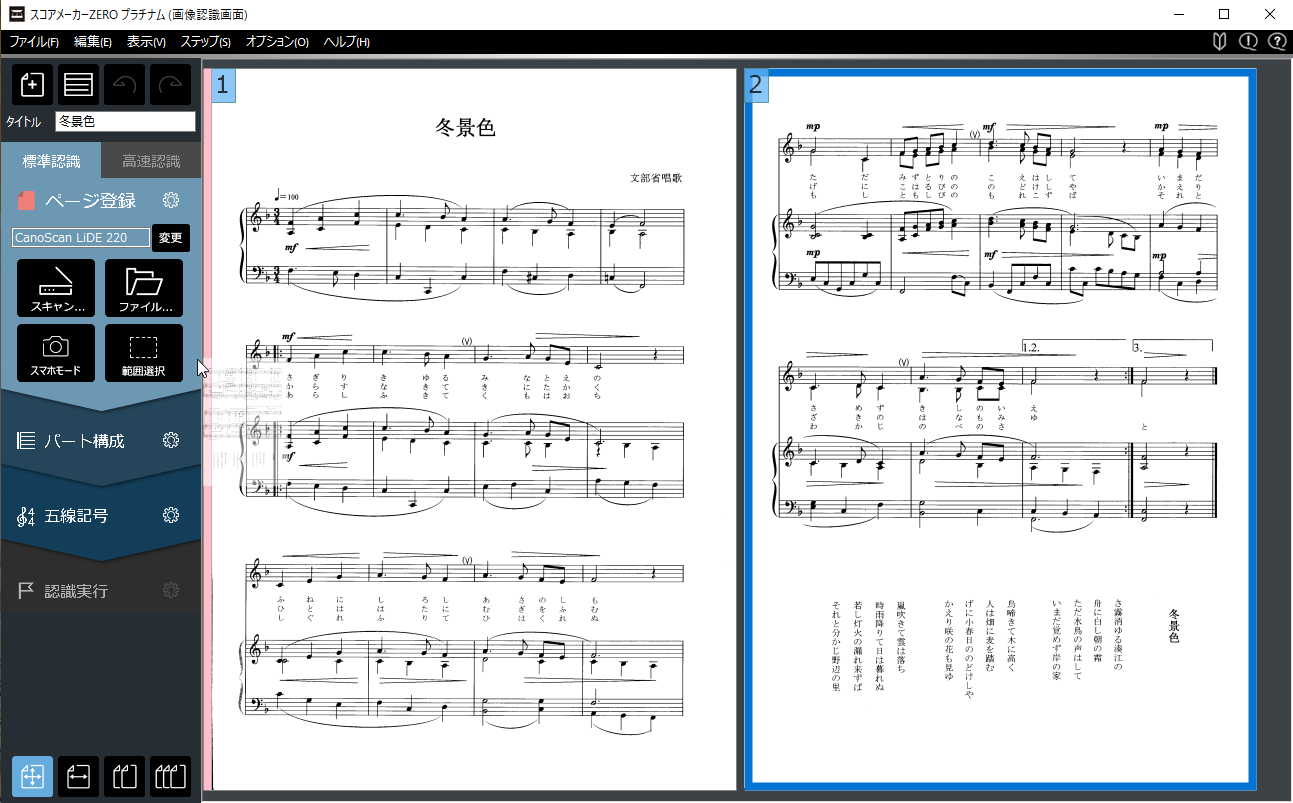Open the ファイル folder button
Viewport: 1293px width, 803px height.
pyautogui.click(x=144, y=288)
